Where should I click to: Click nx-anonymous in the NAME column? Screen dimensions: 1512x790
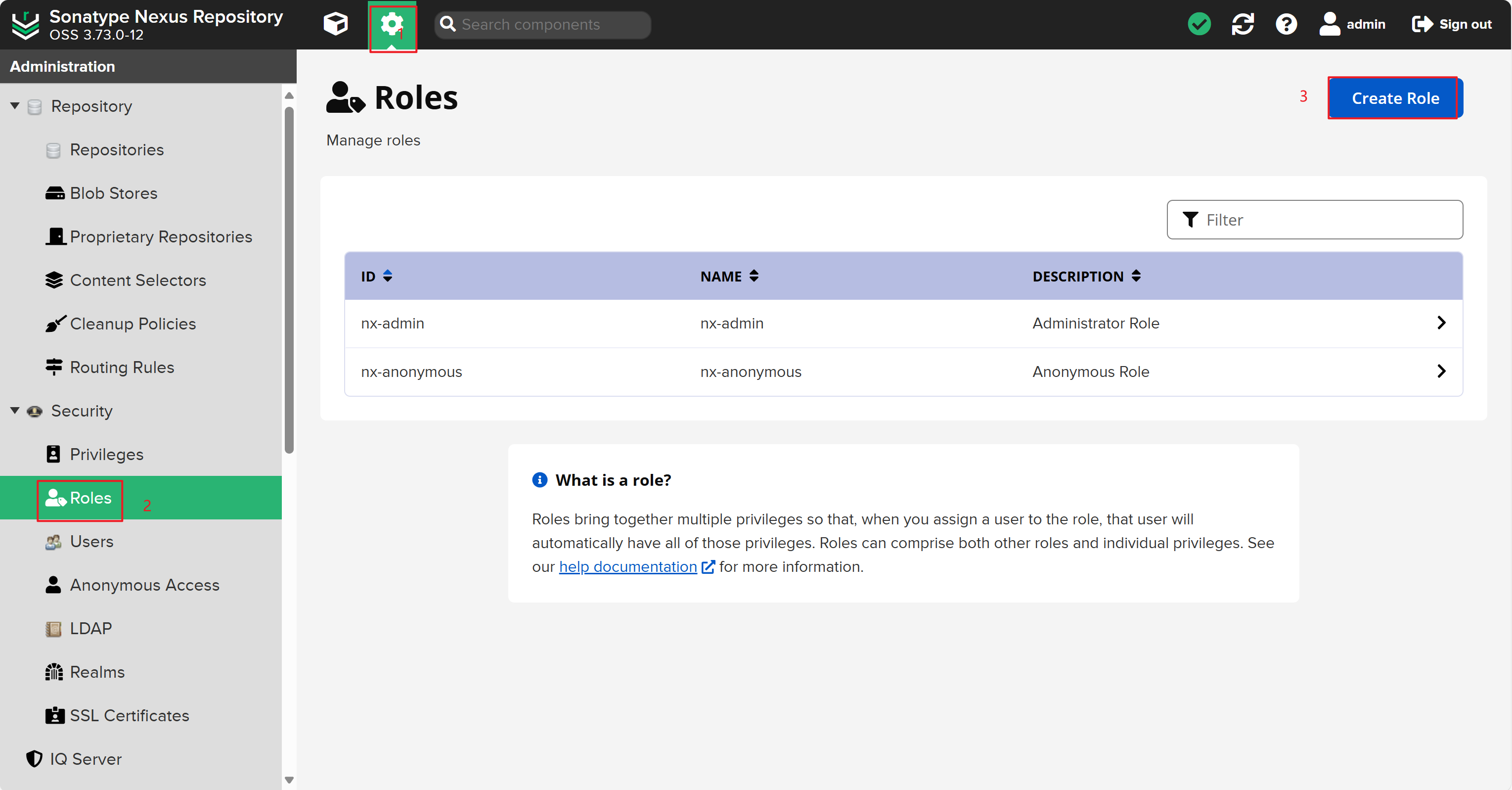pos(750,372)
